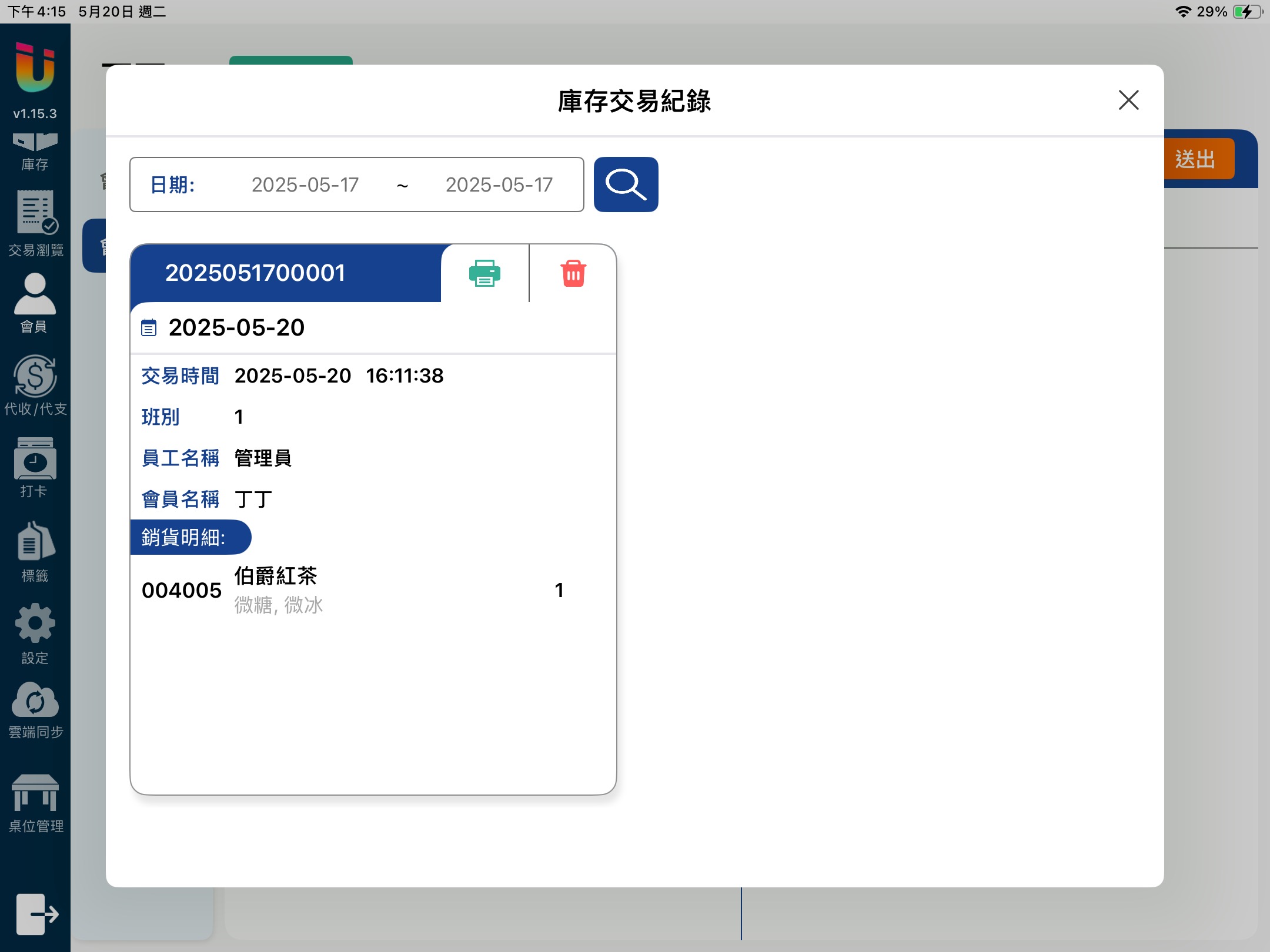Select the end date field
Image resolution: width=1270 pixels, height=952 pixels.
point(499,185)
